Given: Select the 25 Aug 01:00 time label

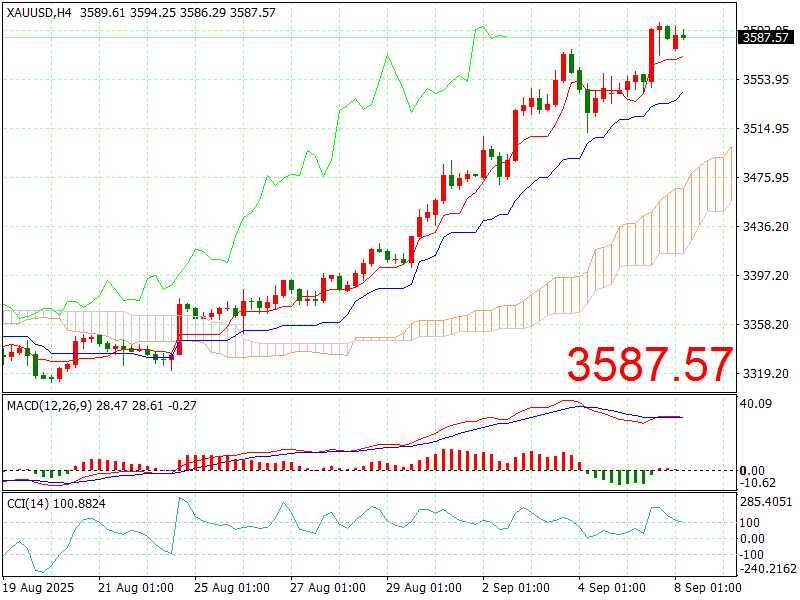Looking at the screenshot, I should click(232, 588).
